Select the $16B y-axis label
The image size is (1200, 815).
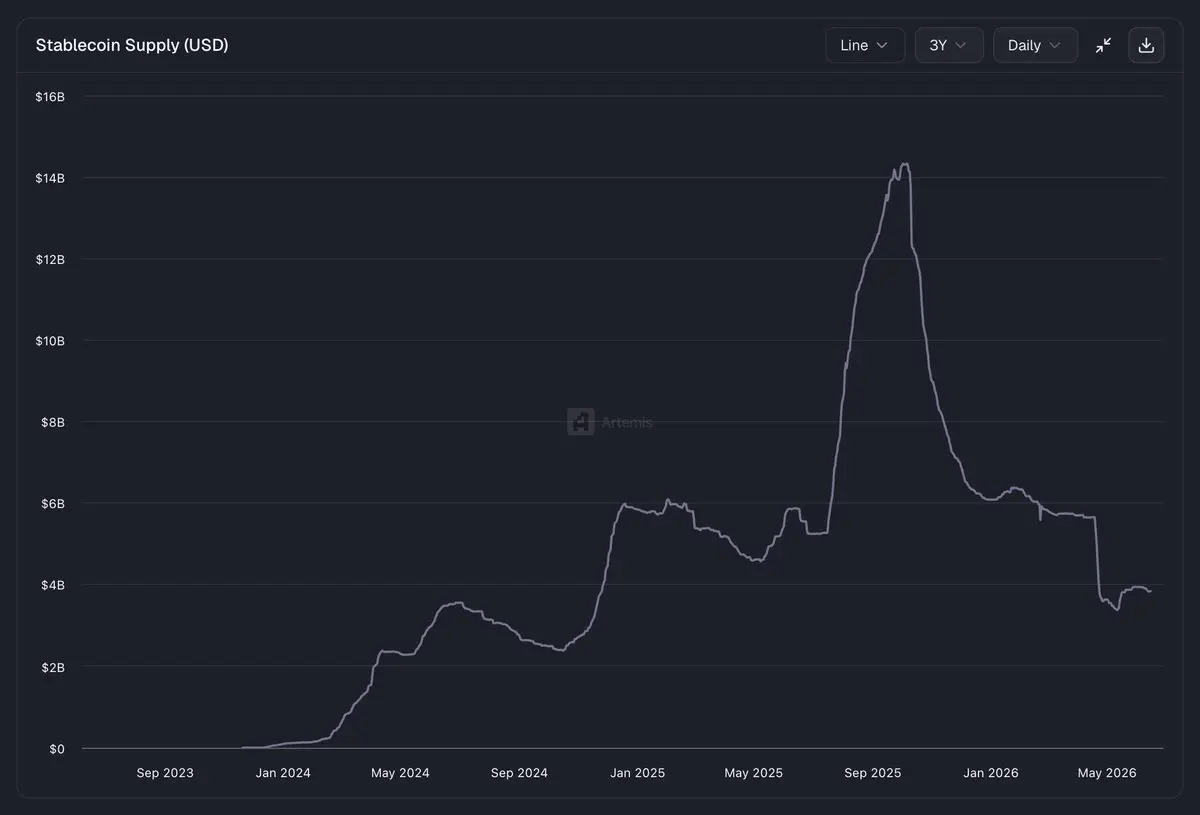point(49,97)
